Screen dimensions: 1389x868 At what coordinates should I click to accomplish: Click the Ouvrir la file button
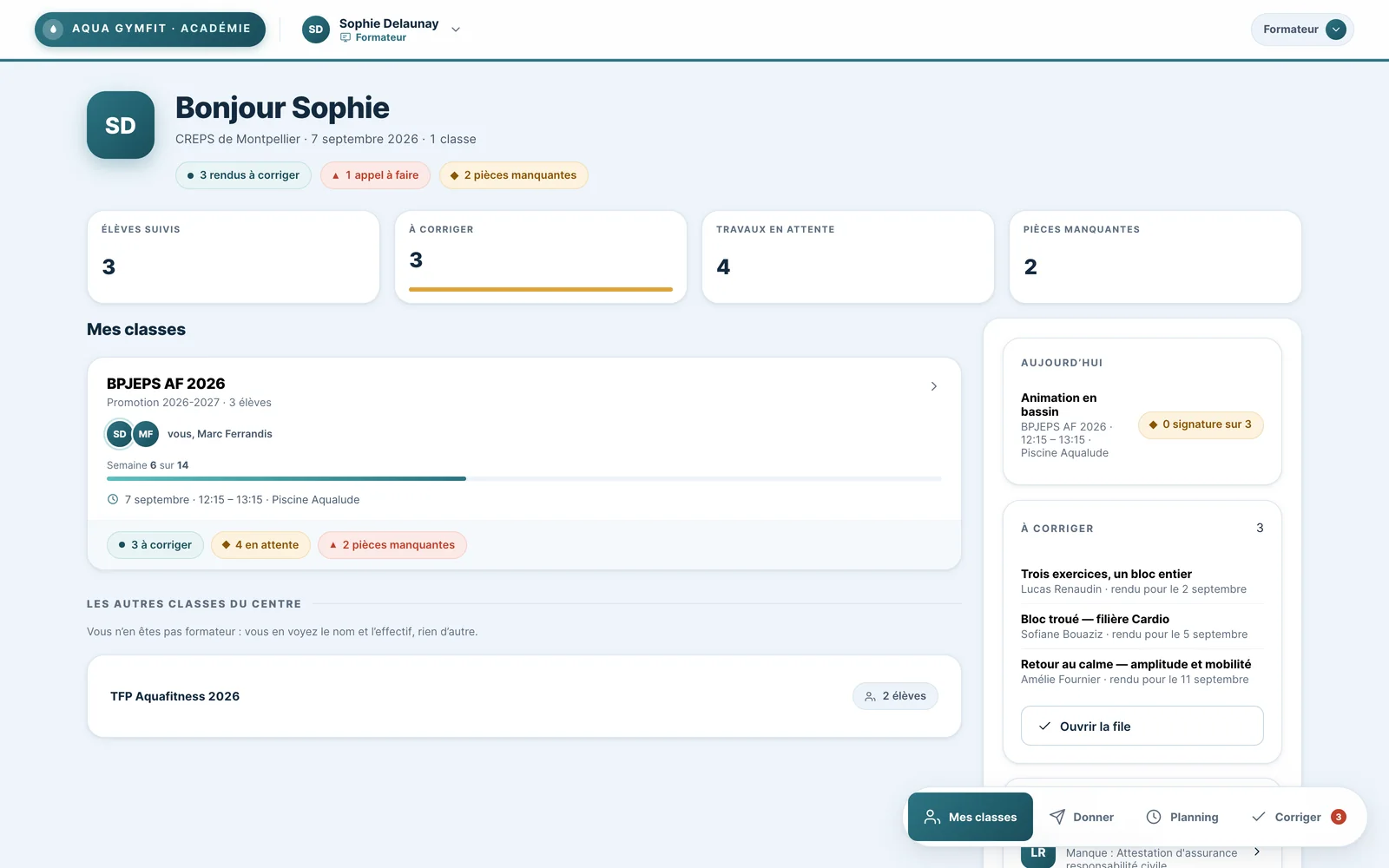click(1142, 726)
